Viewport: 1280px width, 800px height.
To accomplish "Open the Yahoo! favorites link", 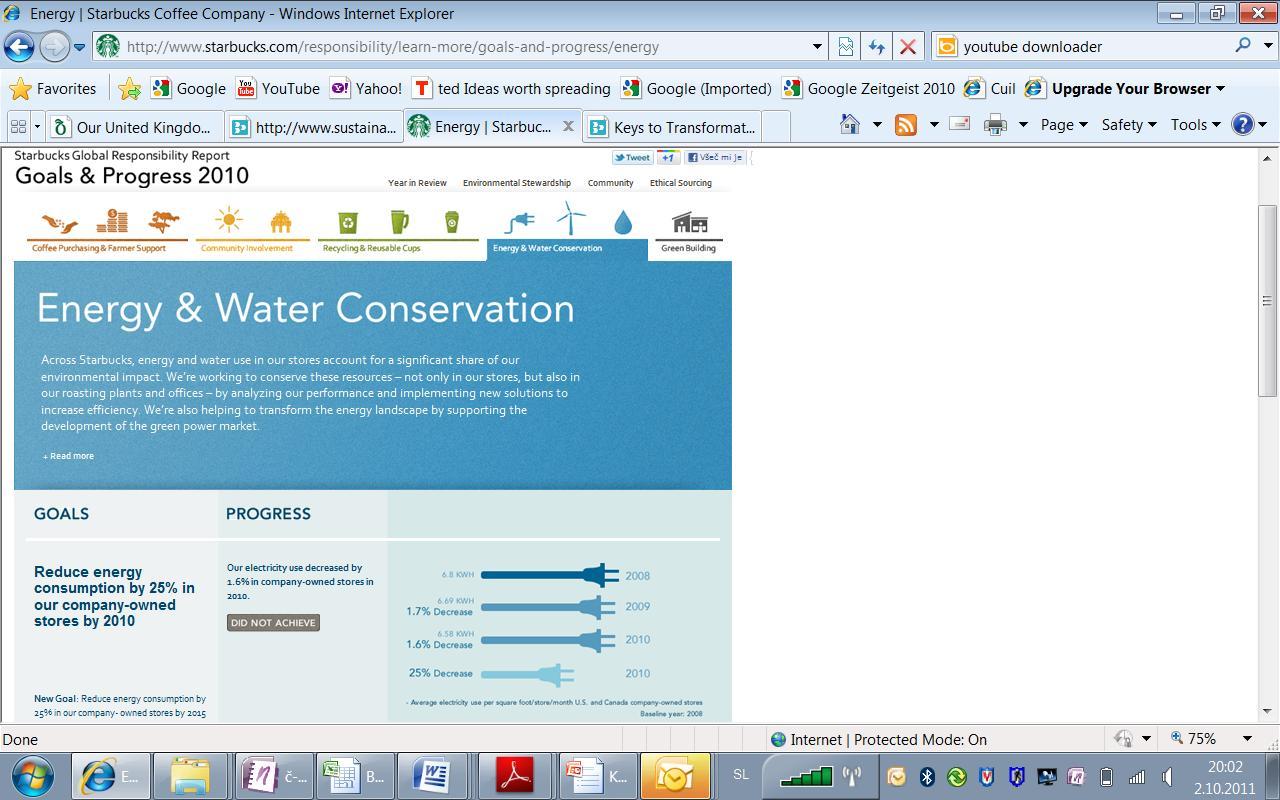I will [366, 88].
